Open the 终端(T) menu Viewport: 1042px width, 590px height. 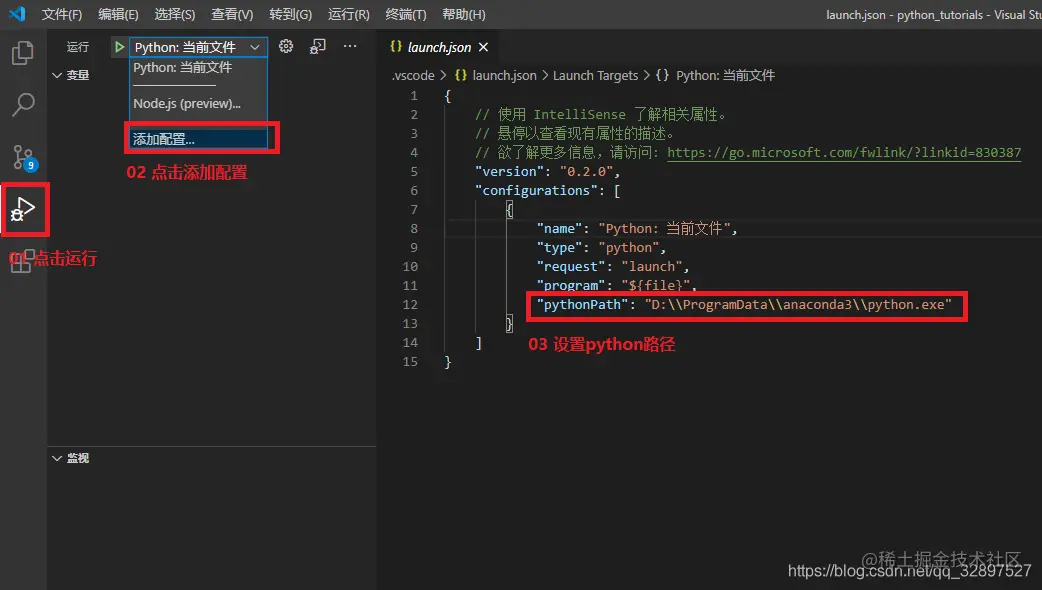[x=406, y=15]
